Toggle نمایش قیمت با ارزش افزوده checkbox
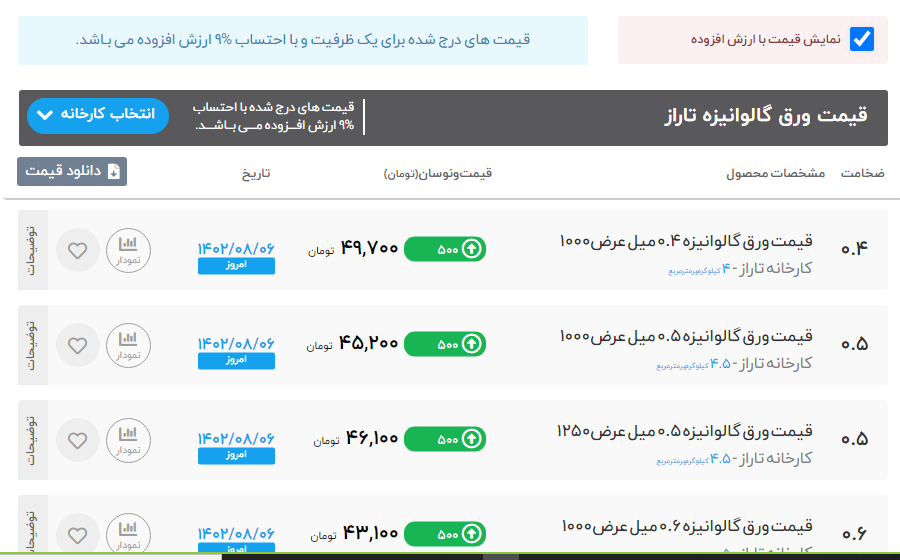The width and height of the screenshot is (900, 560). 861,40
